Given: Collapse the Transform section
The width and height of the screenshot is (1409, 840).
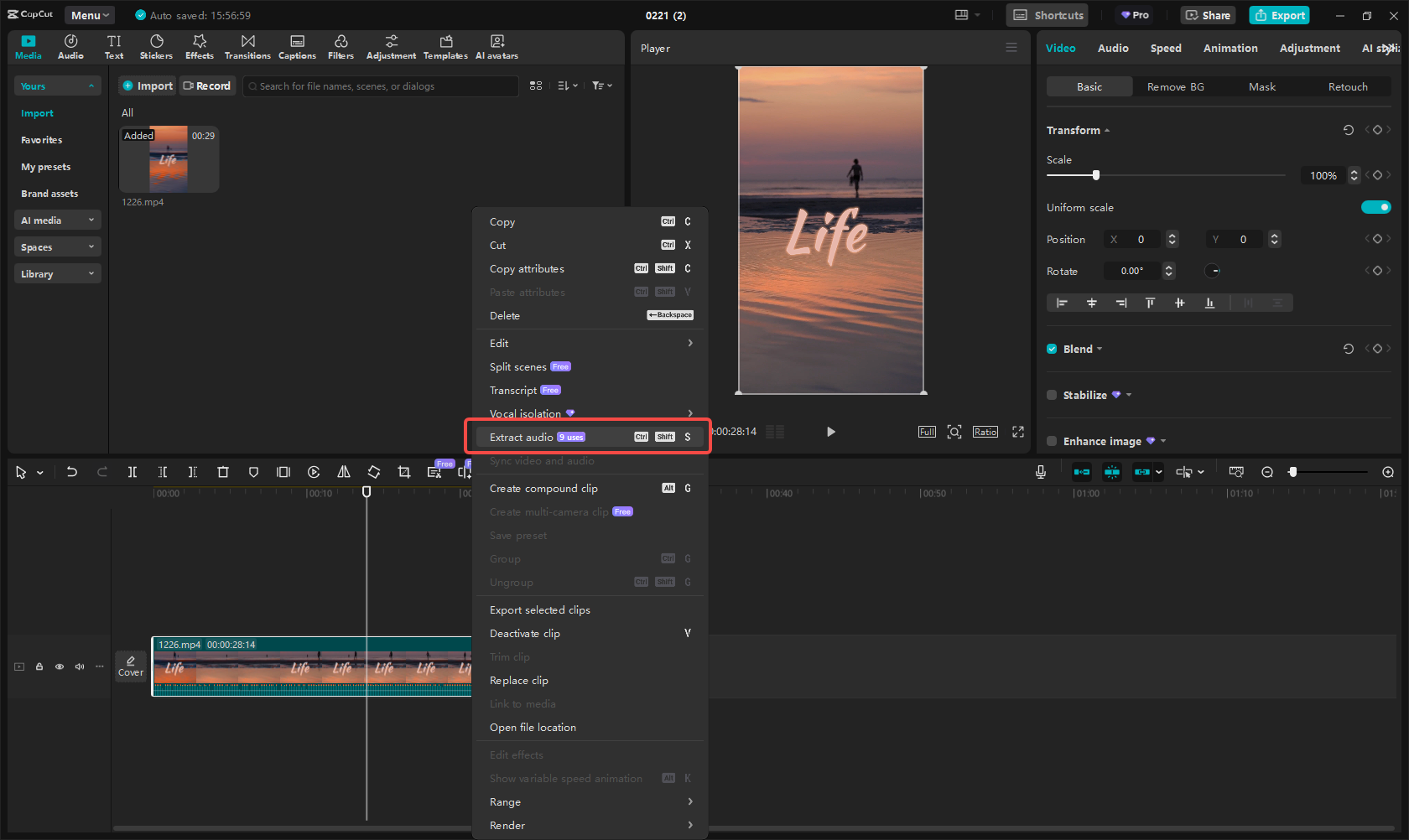Looking at the screenshot, I should [x=1106, y=130].
